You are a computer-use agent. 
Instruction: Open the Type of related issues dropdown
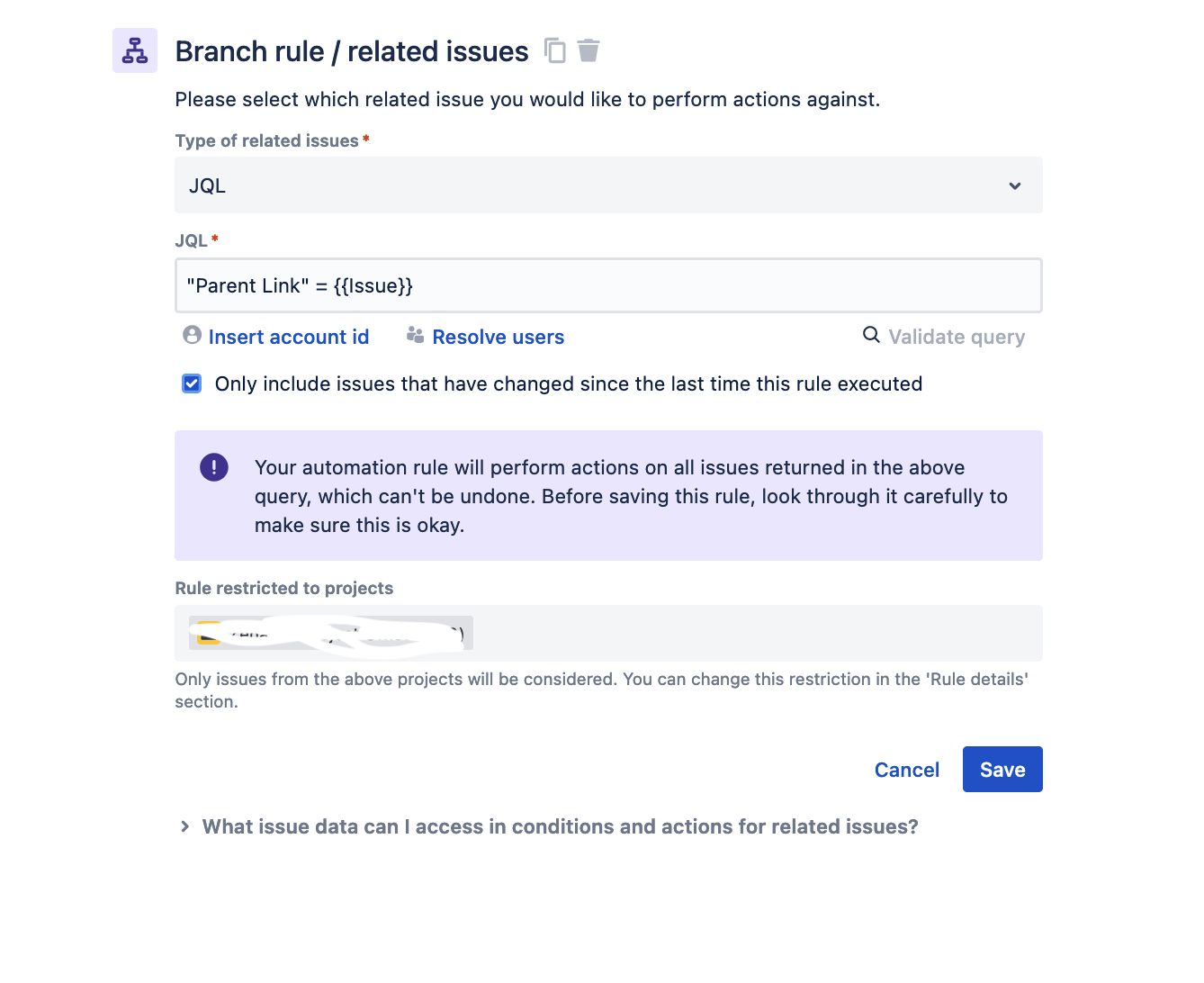pyautogui.click(x=608, y=185)
